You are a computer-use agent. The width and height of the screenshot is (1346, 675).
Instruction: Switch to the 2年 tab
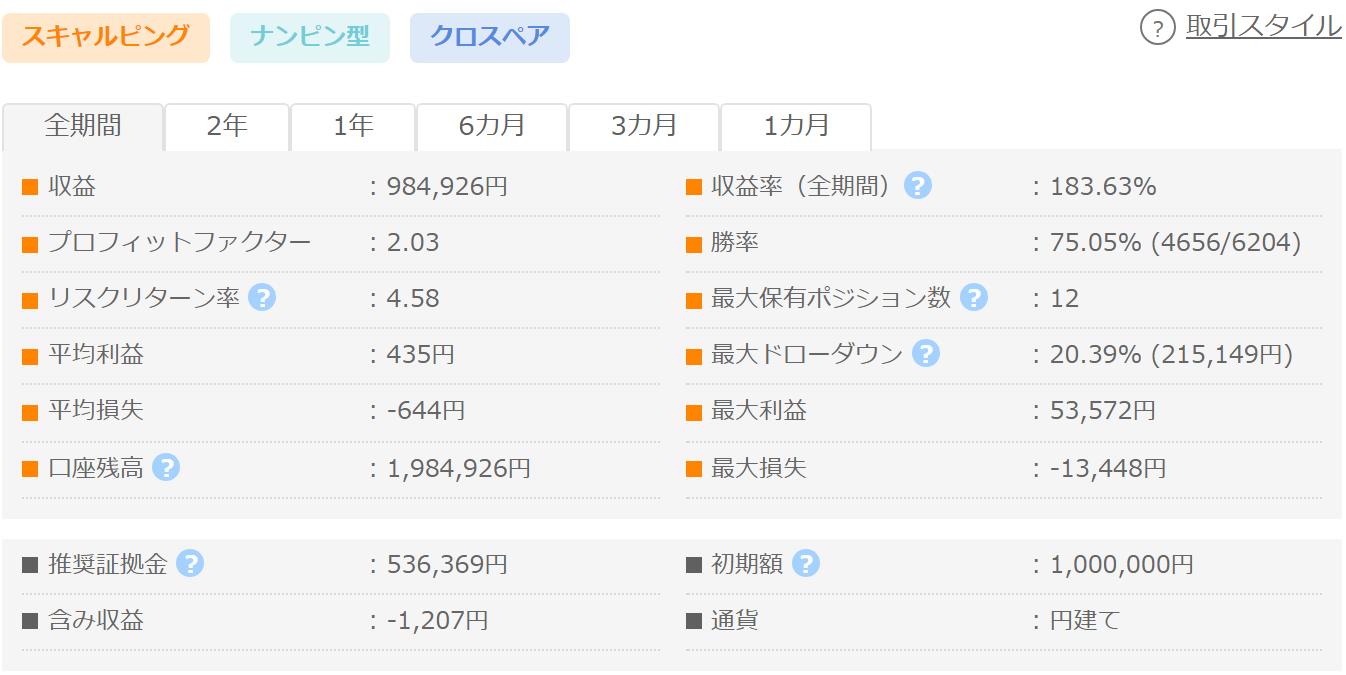coord(227,127)
